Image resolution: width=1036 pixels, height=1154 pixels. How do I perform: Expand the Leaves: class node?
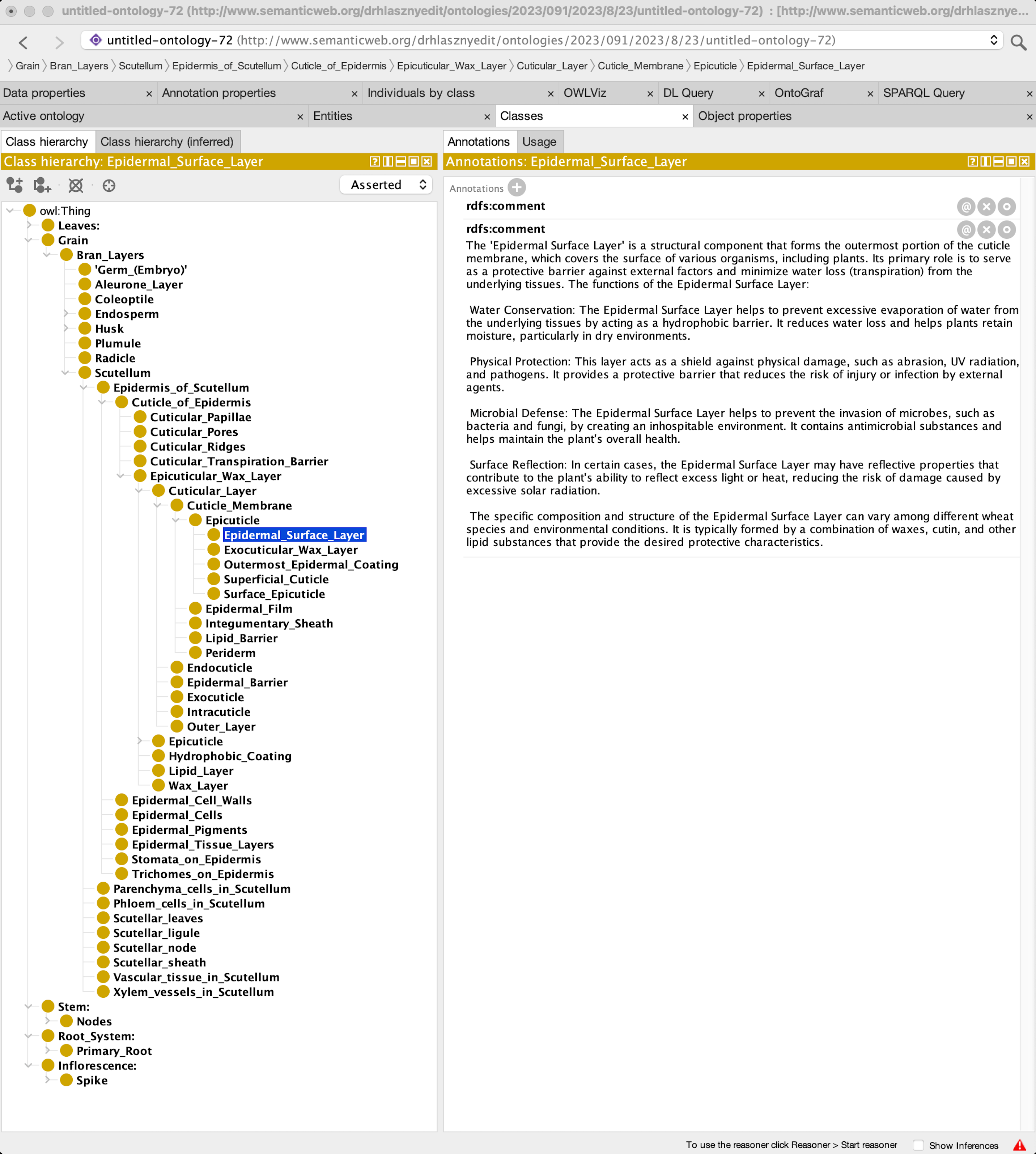pos(29,225)
